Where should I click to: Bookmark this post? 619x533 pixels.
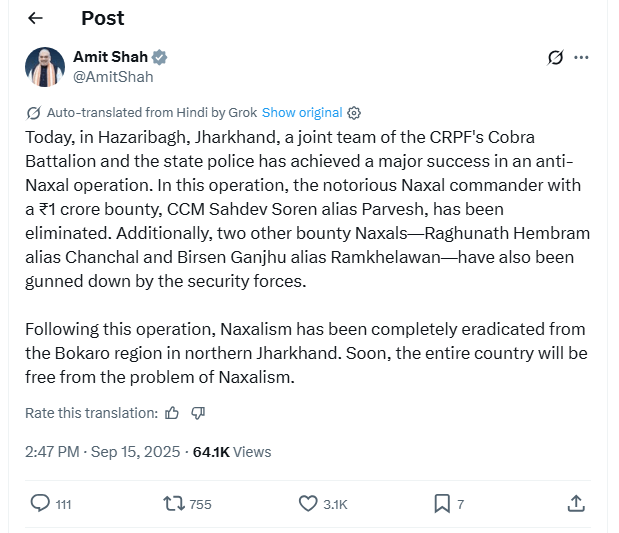(x=441, y=504)
